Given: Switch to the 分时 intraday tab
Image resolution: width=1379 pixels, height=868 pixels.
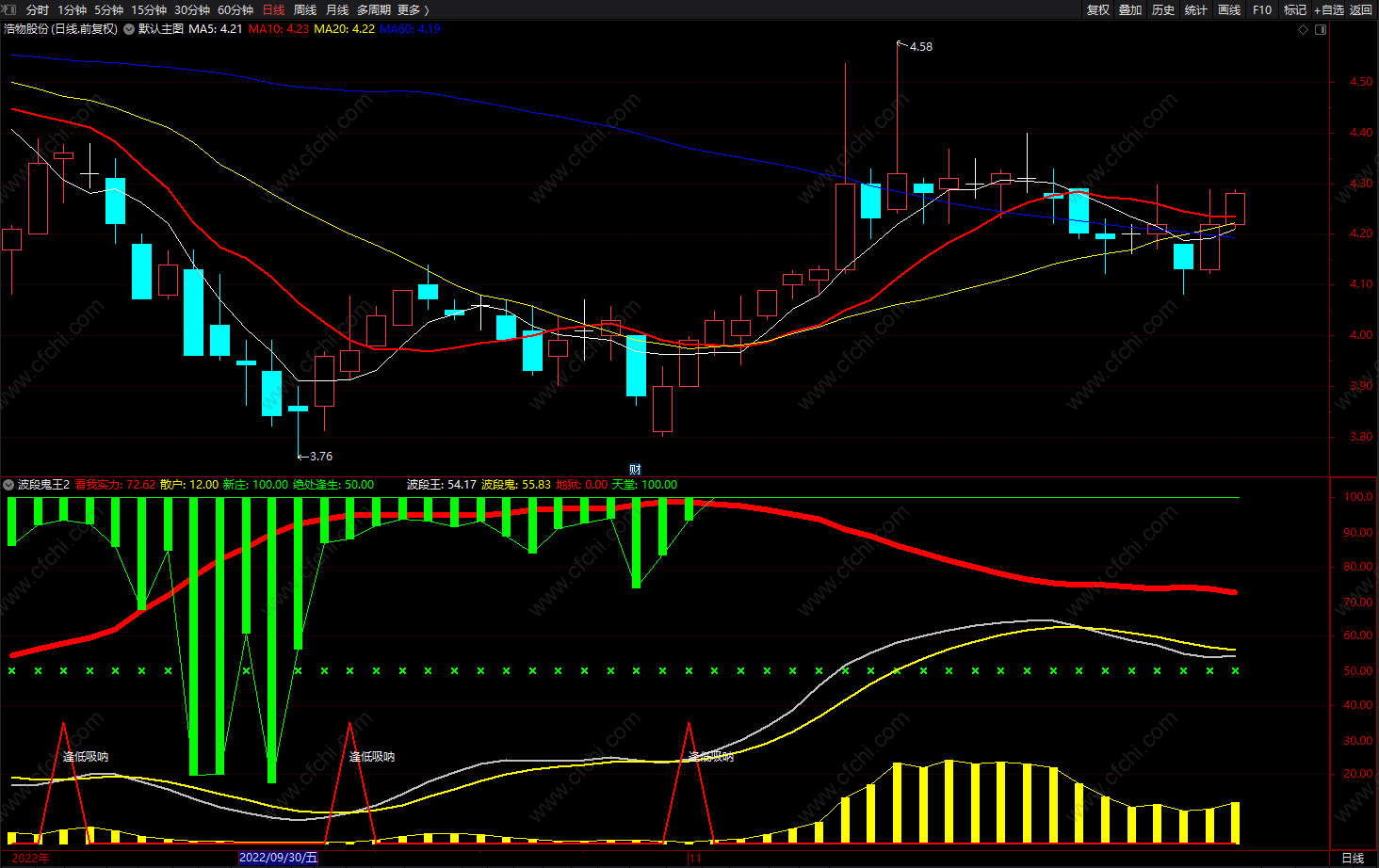Looking at the screenshot, I should point(38,9).
